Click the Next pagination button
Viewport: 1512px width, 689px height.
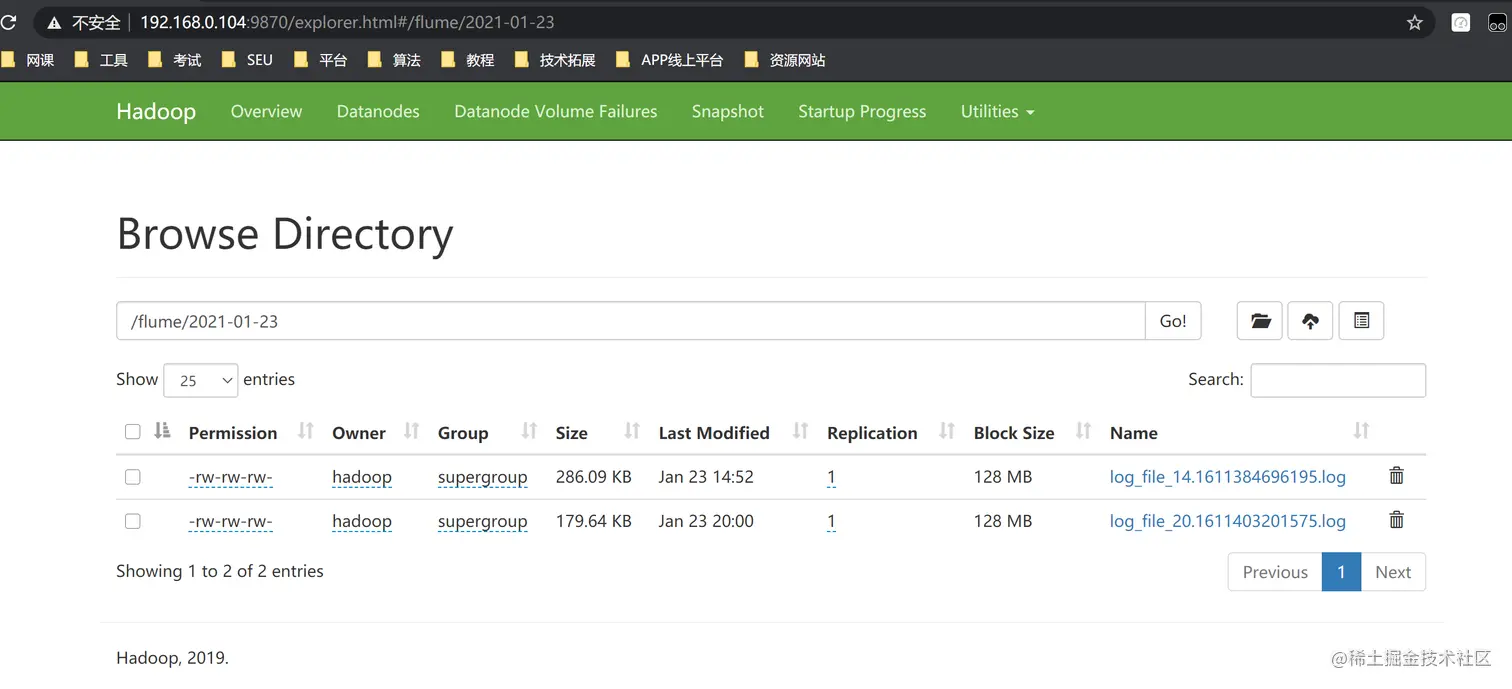coord(1393,572)
